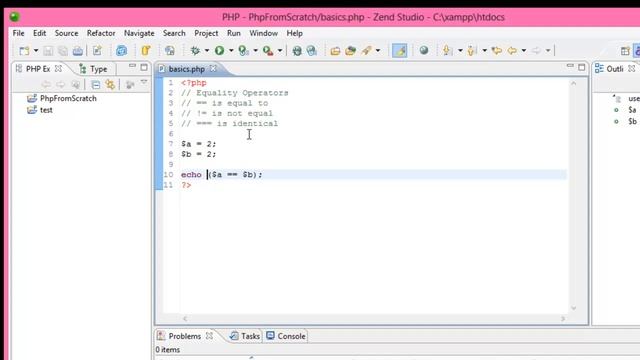Click the Save All toolbar icon

tap(62, 51)
